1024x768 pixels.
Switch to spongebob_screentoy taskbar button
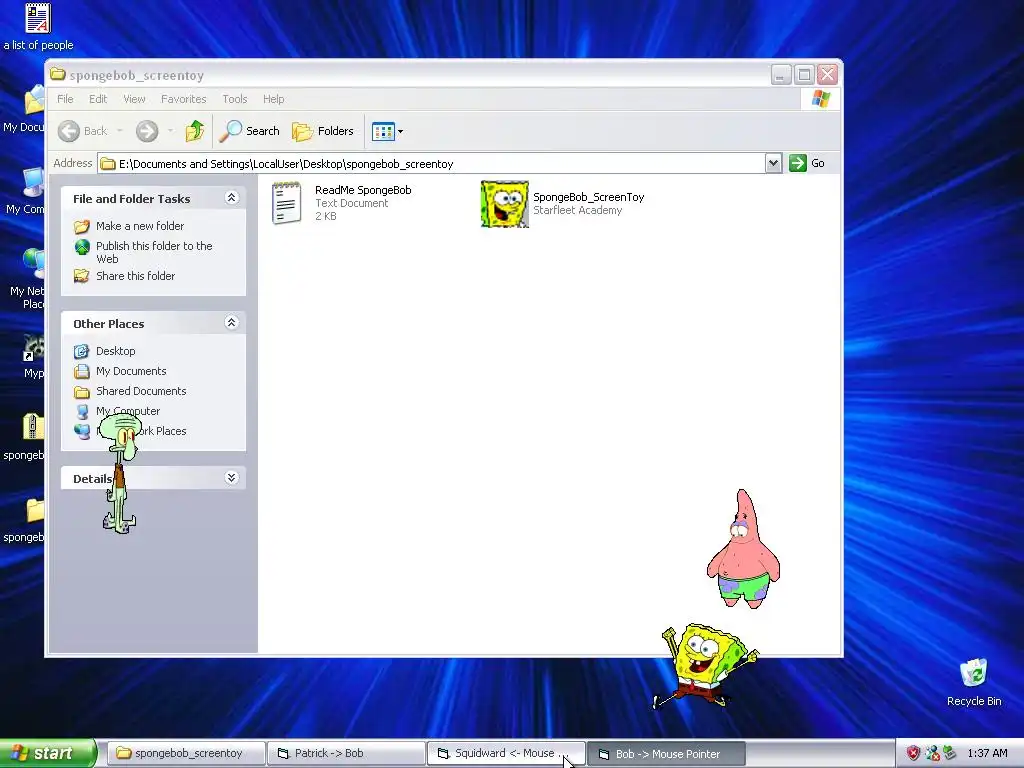click(185, 754)
